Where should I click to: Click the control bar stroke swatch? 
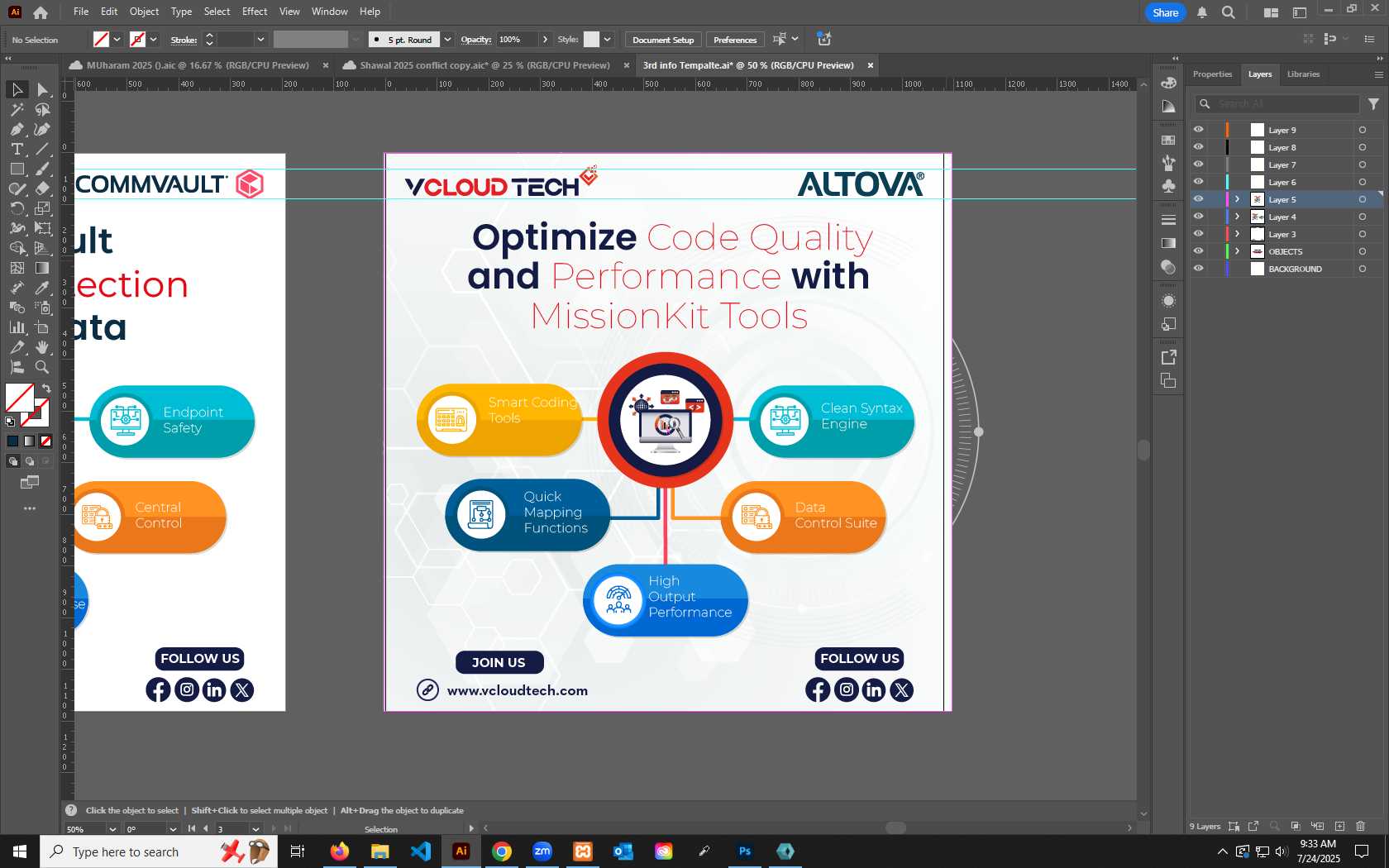(137, 40)
